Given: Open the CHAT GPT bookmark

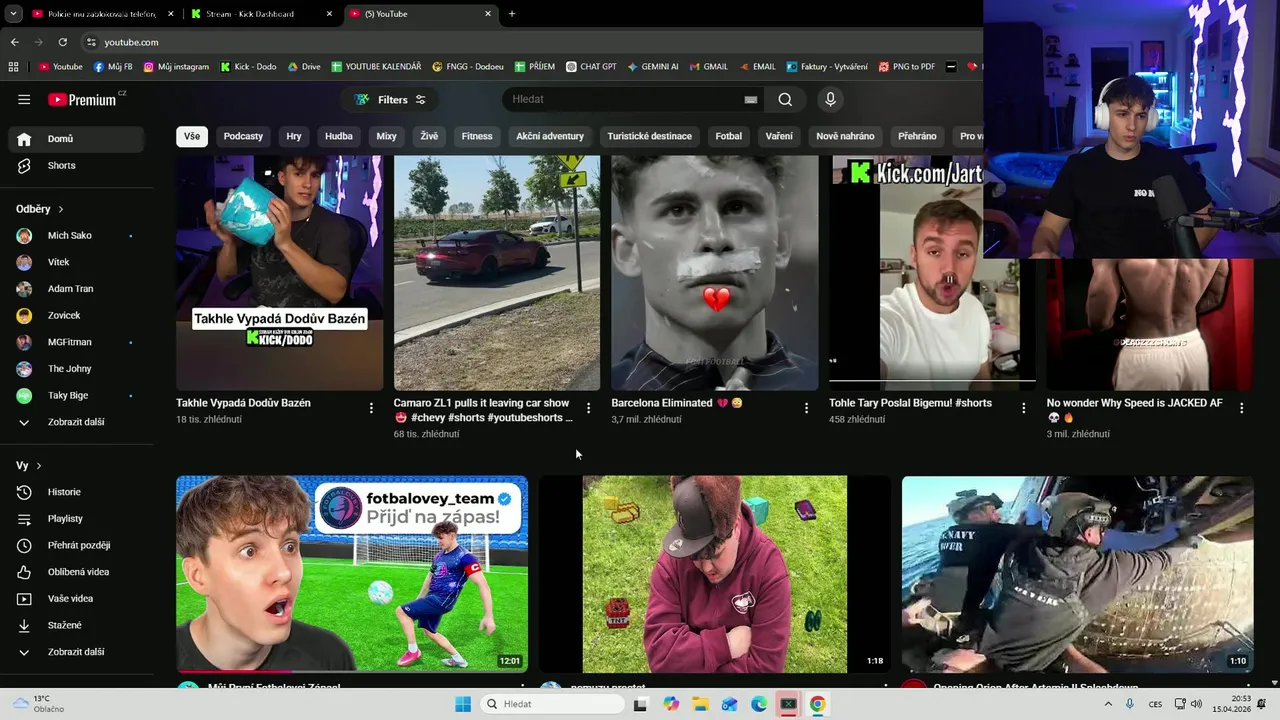Looking at the screenshot, I should (591, 67).
